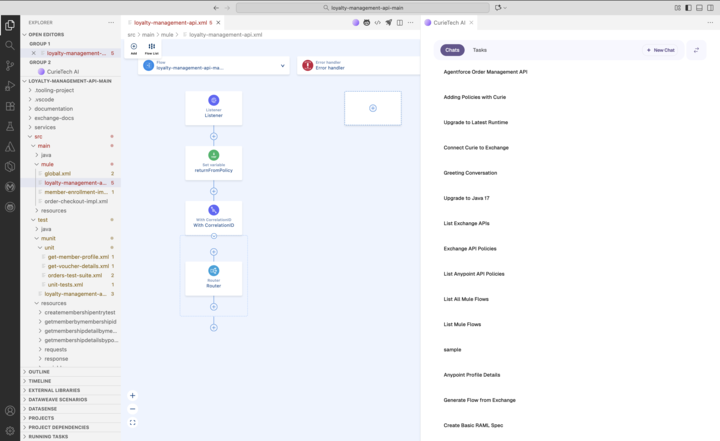The height and width of the screenshot is (441, 720).
Task: Open the Search view in activity bar
Action: click(10, 45)
